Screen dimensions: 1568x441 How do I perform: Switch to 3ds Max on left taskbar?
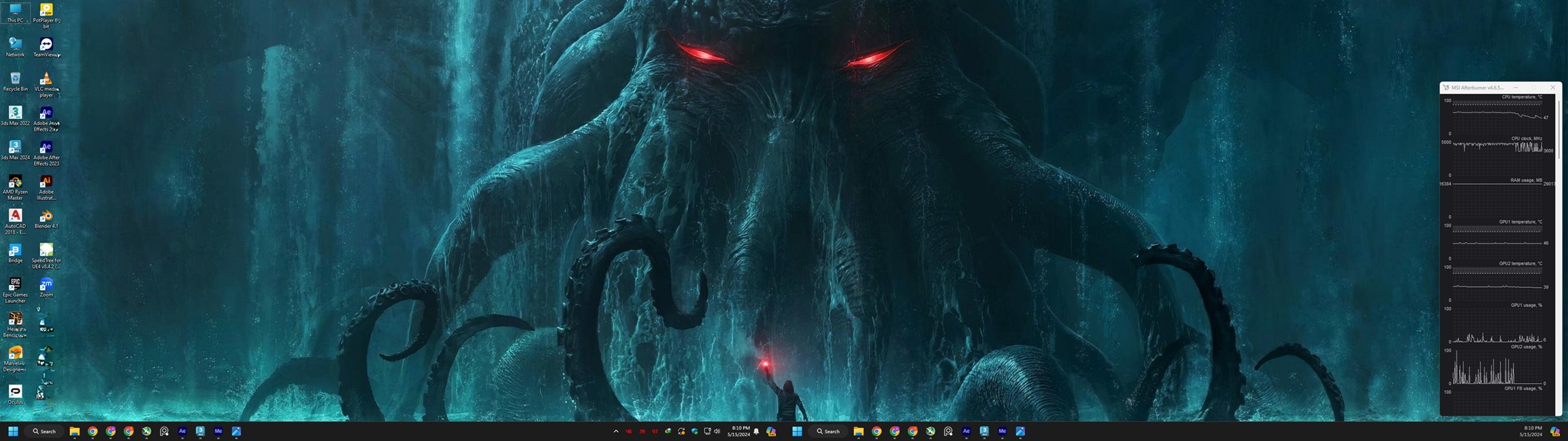click(x=200, y=431)
